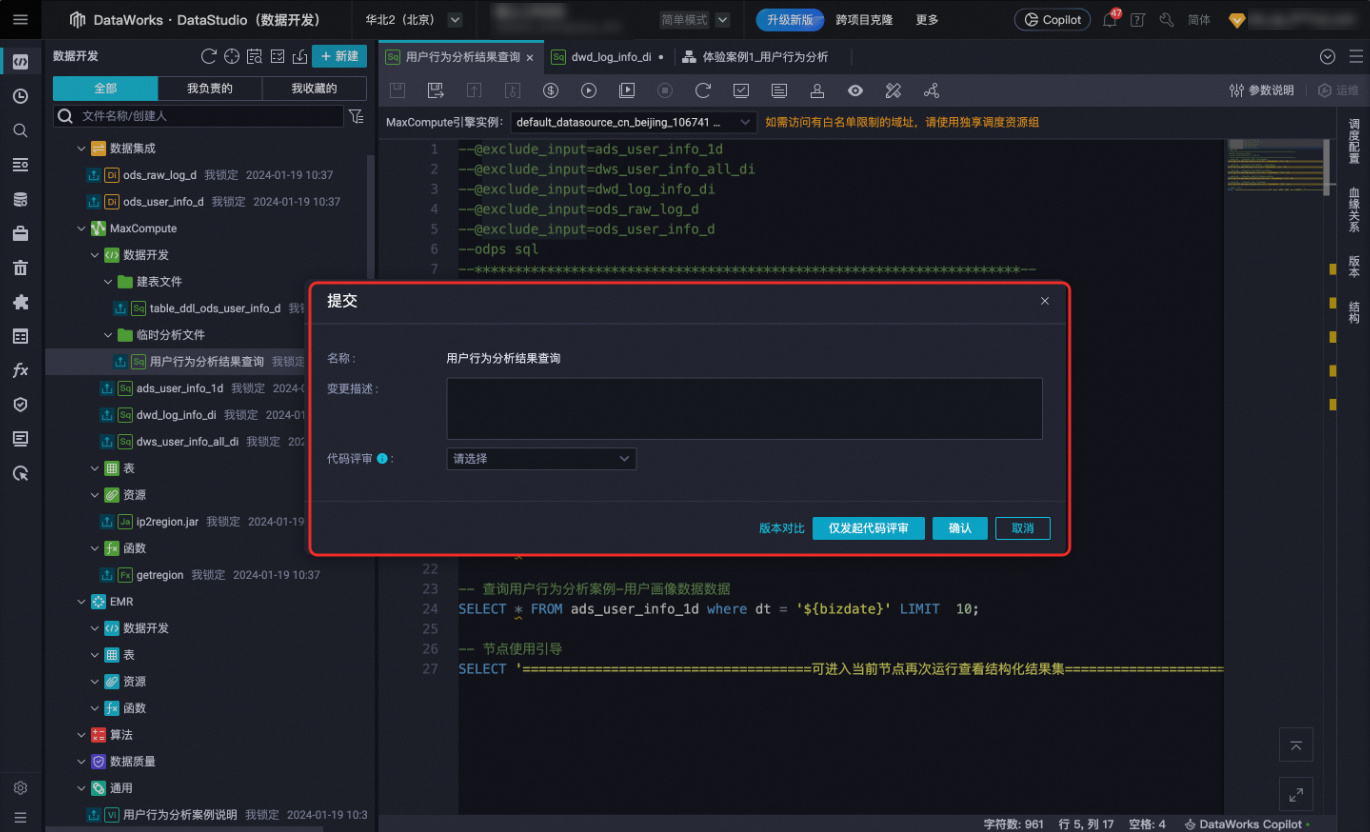Click the eye preview icon in toolbar

point(855,90)
